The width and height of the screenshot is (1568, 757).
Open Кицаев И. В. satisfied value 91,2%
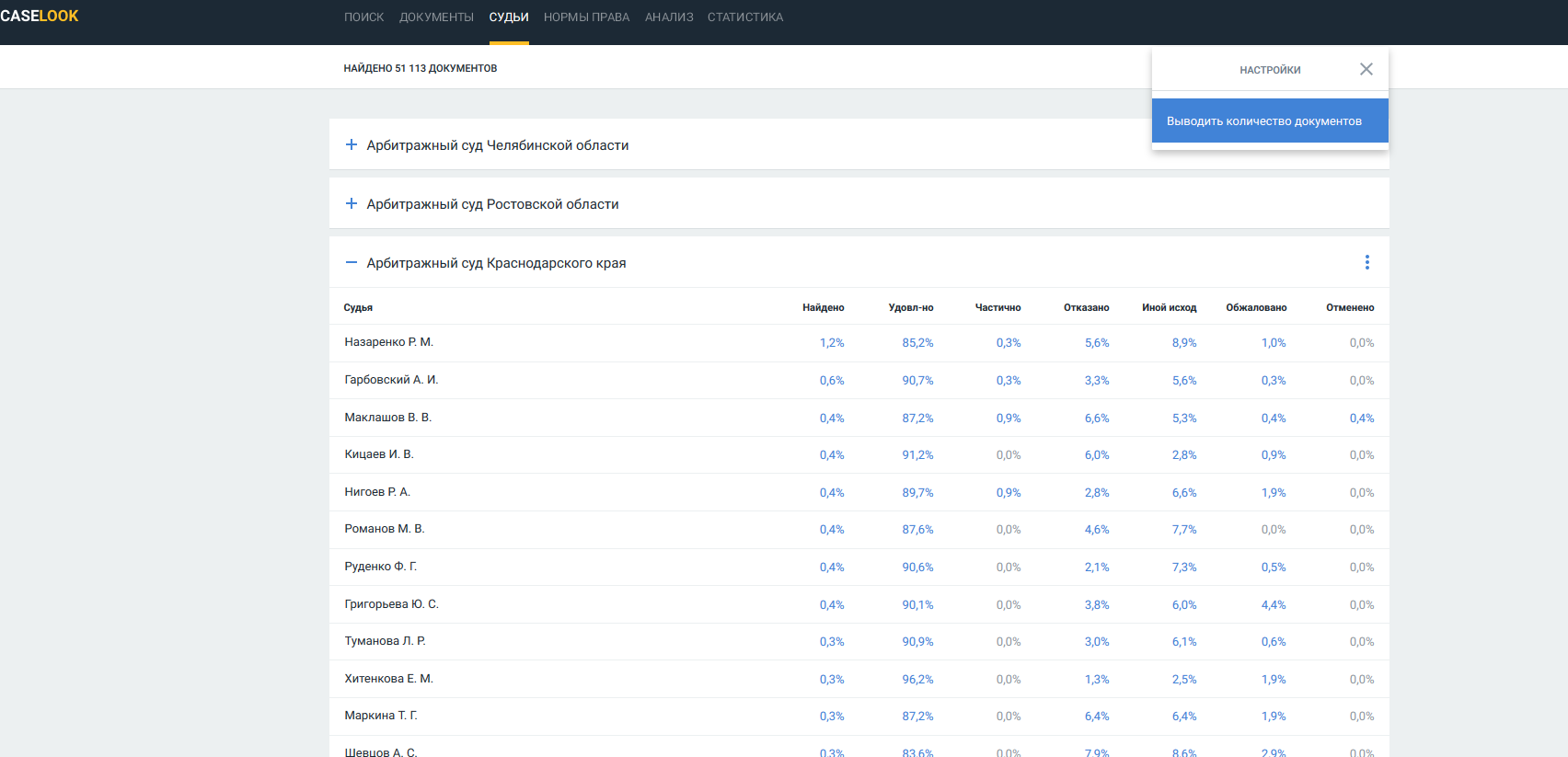pos(917,455)
